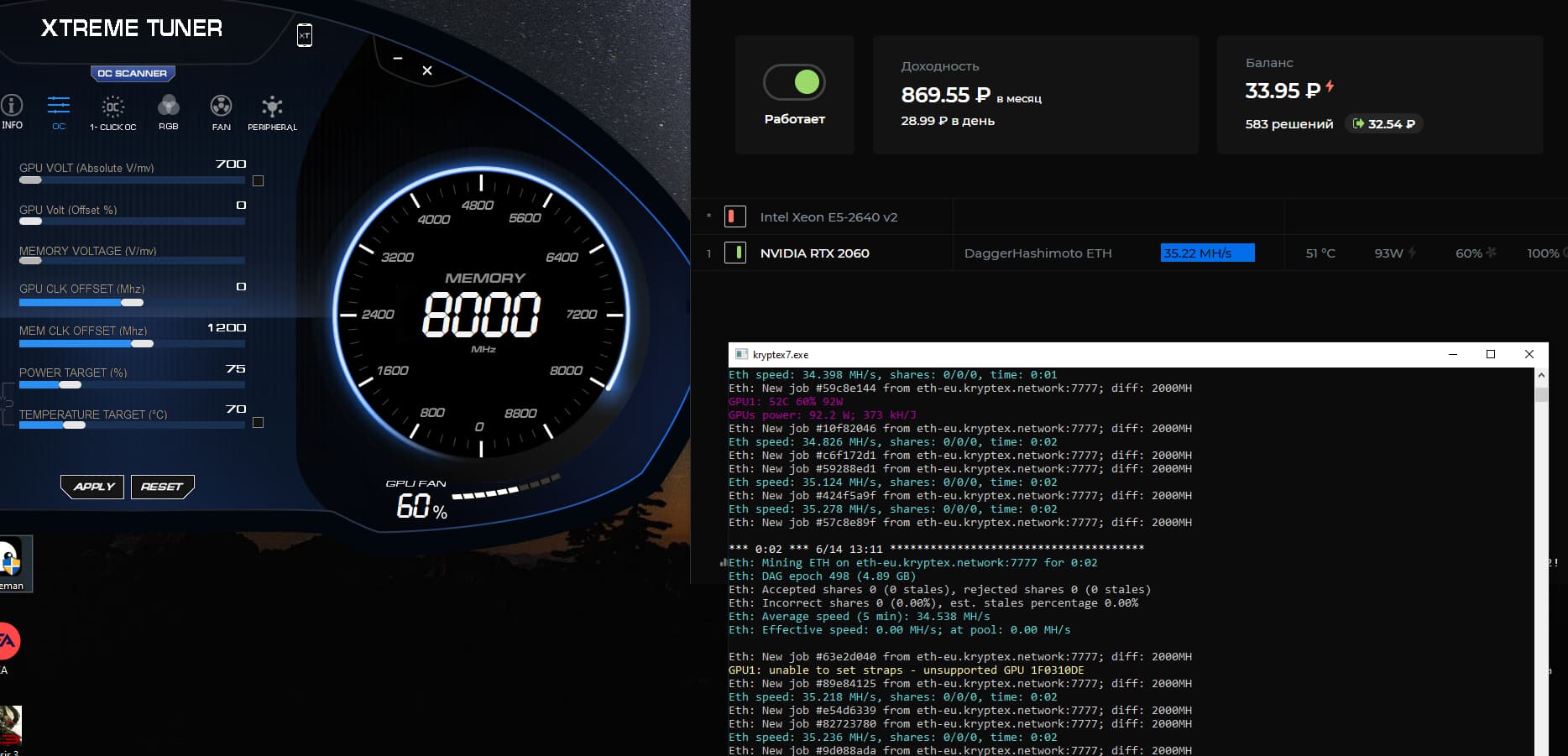The width and height of the screenshot is (1568, 756).
Task: Click the power/temperature link bracket icon
Action: [x=8, y=404]
